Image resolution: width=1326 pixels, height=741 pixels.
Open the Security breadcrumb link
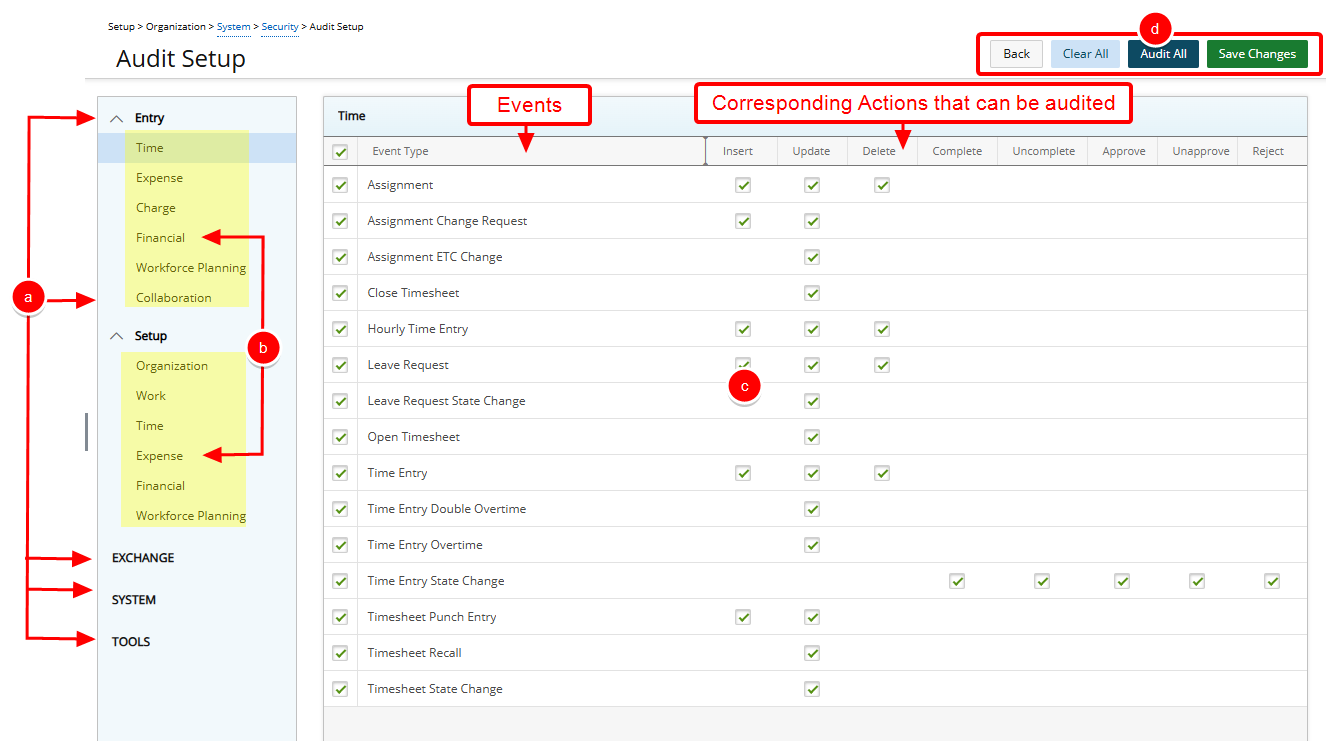point(280,27)
